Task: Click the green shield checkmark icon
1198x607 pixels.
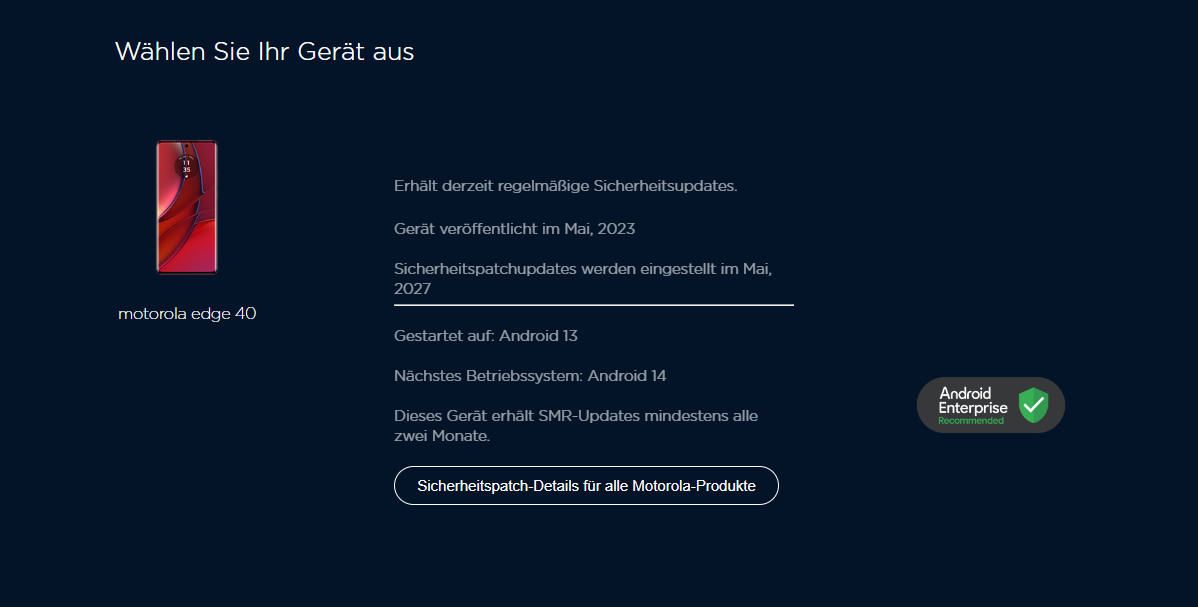Action: click(x=1033, y=405)
